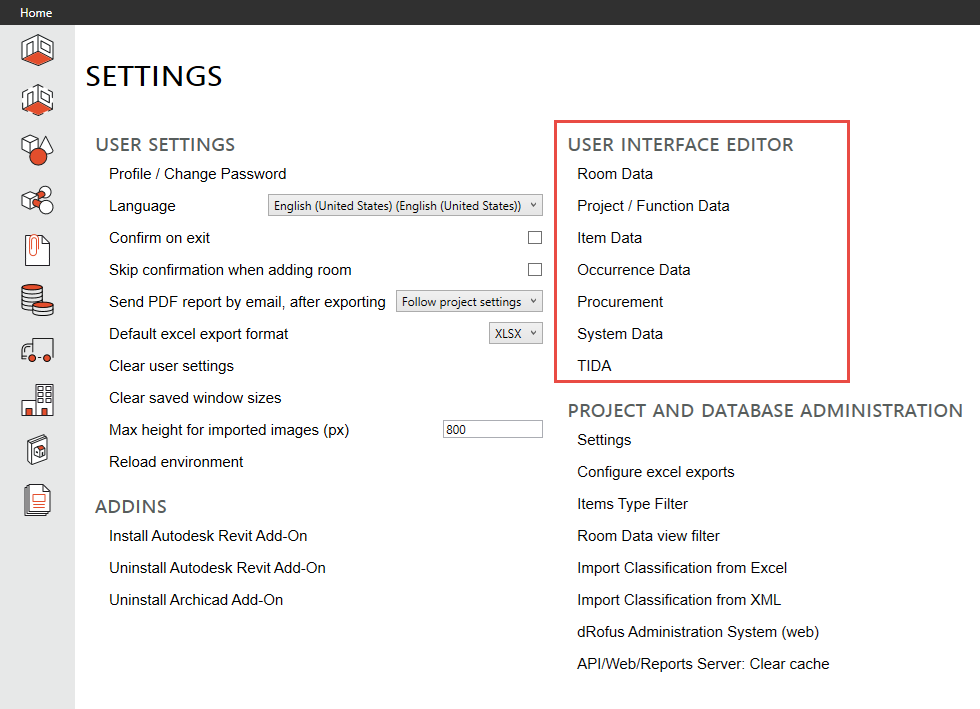Open the Attachments document icon
The image size is (980, 709).
[x=37, y=250]
